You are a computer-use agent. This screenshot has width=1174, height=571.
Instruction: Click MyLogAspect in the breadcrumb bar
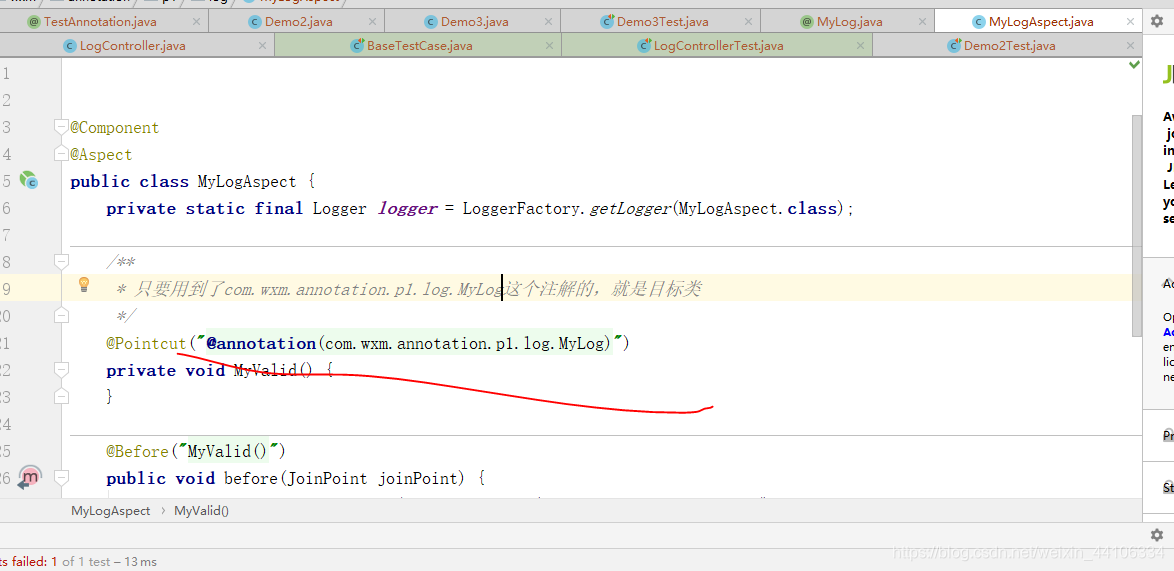[x=111, y=510]
